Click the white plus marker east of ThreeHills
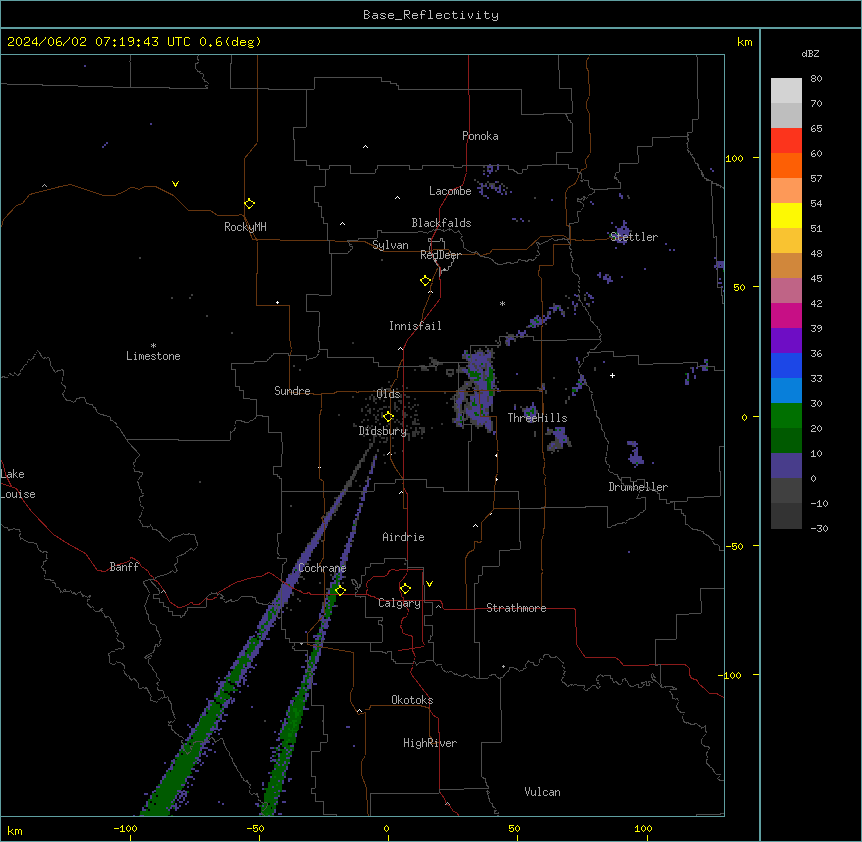This screenshot has width=862, height=842. point(612,375)
